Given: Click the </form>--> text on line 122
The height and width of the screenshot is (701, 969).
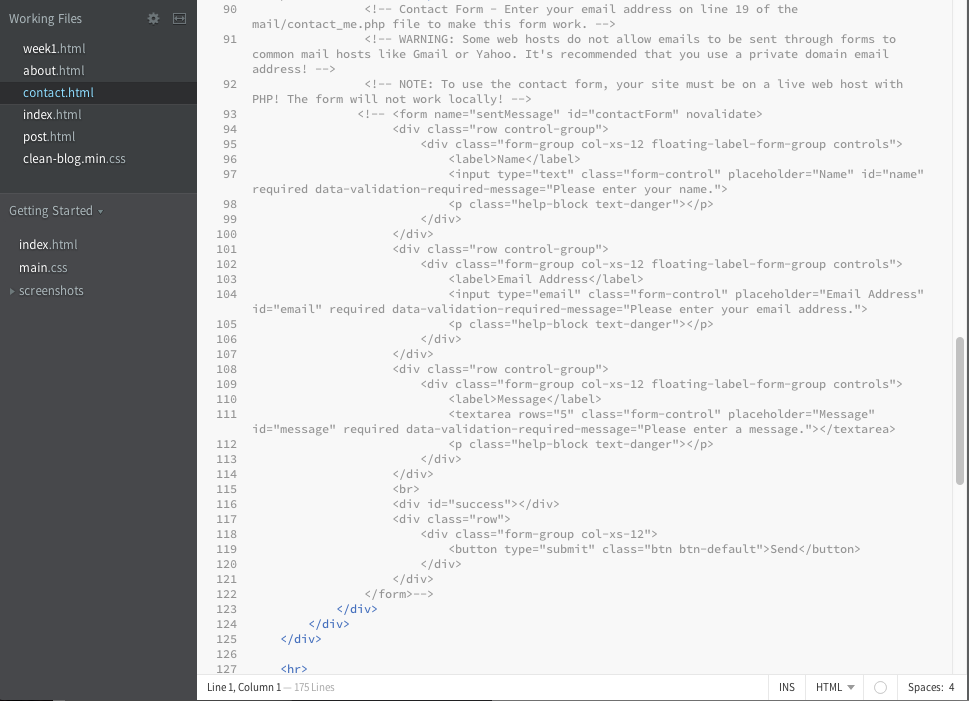Looking at the screenshot, I should click(x=399, y=594).
